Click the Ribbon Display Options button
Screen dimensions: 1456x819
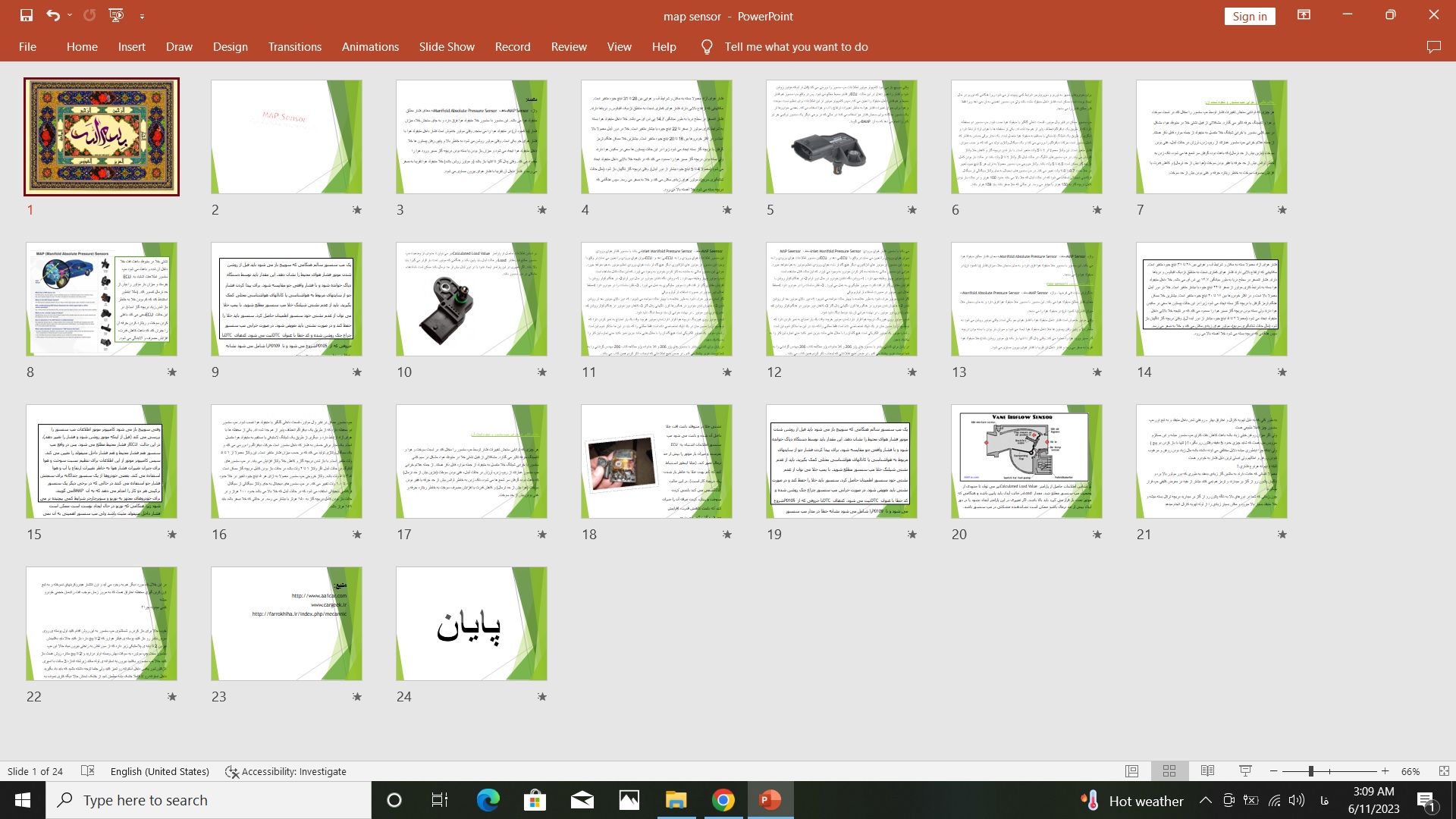1304,15
